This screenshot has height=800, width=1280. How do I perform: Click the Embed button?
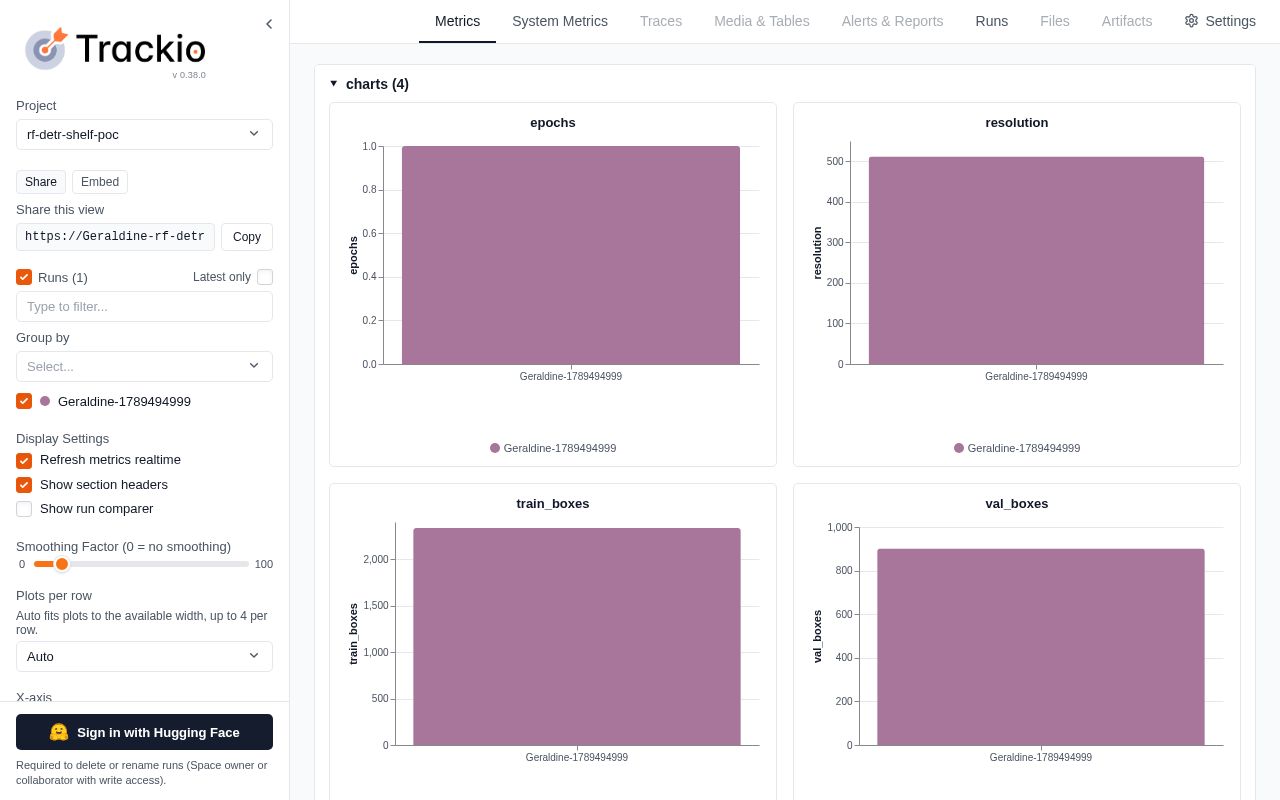pyautogui.click(x=100, y=182)
